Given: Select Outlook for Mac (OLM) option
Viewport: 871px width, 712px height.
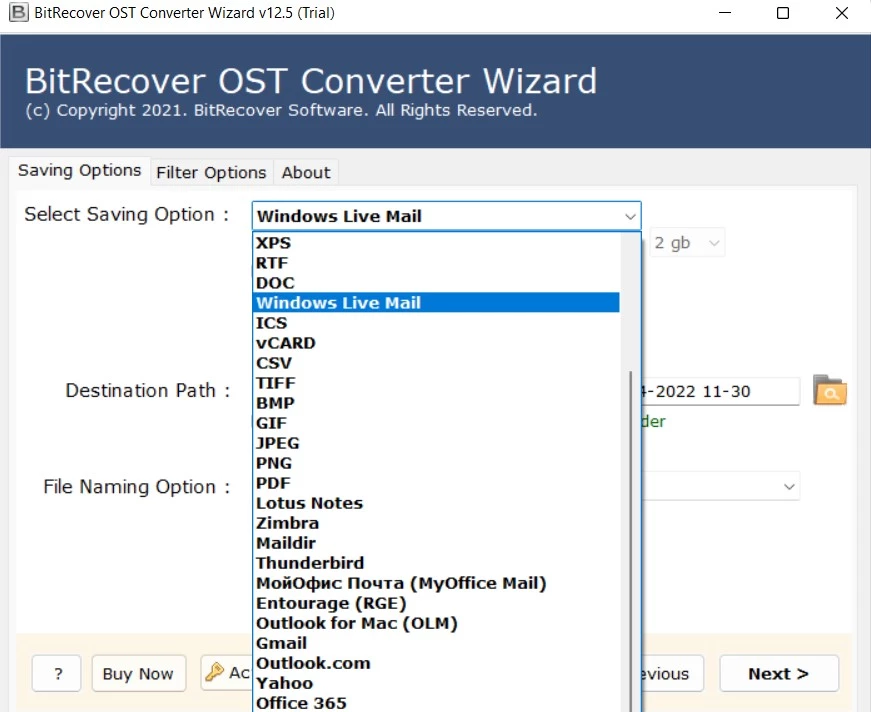Looking at the screenshot, I should pos(436,623).
